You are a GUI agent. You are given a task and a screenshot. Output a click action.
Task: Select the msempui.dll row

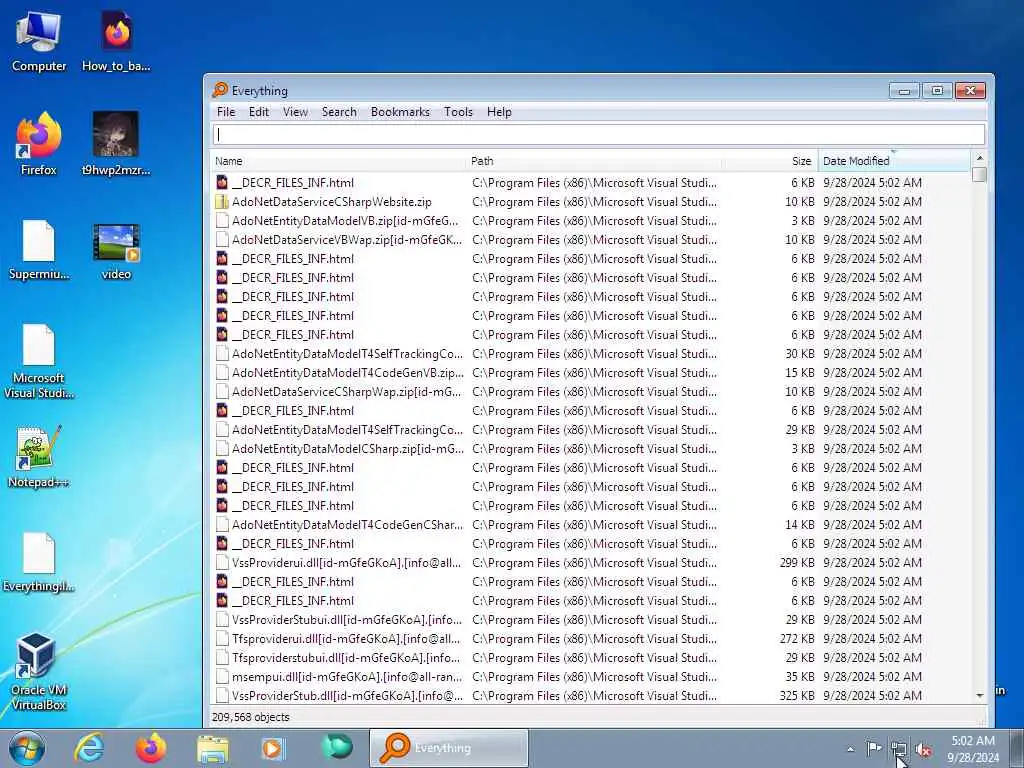(591, 677)
